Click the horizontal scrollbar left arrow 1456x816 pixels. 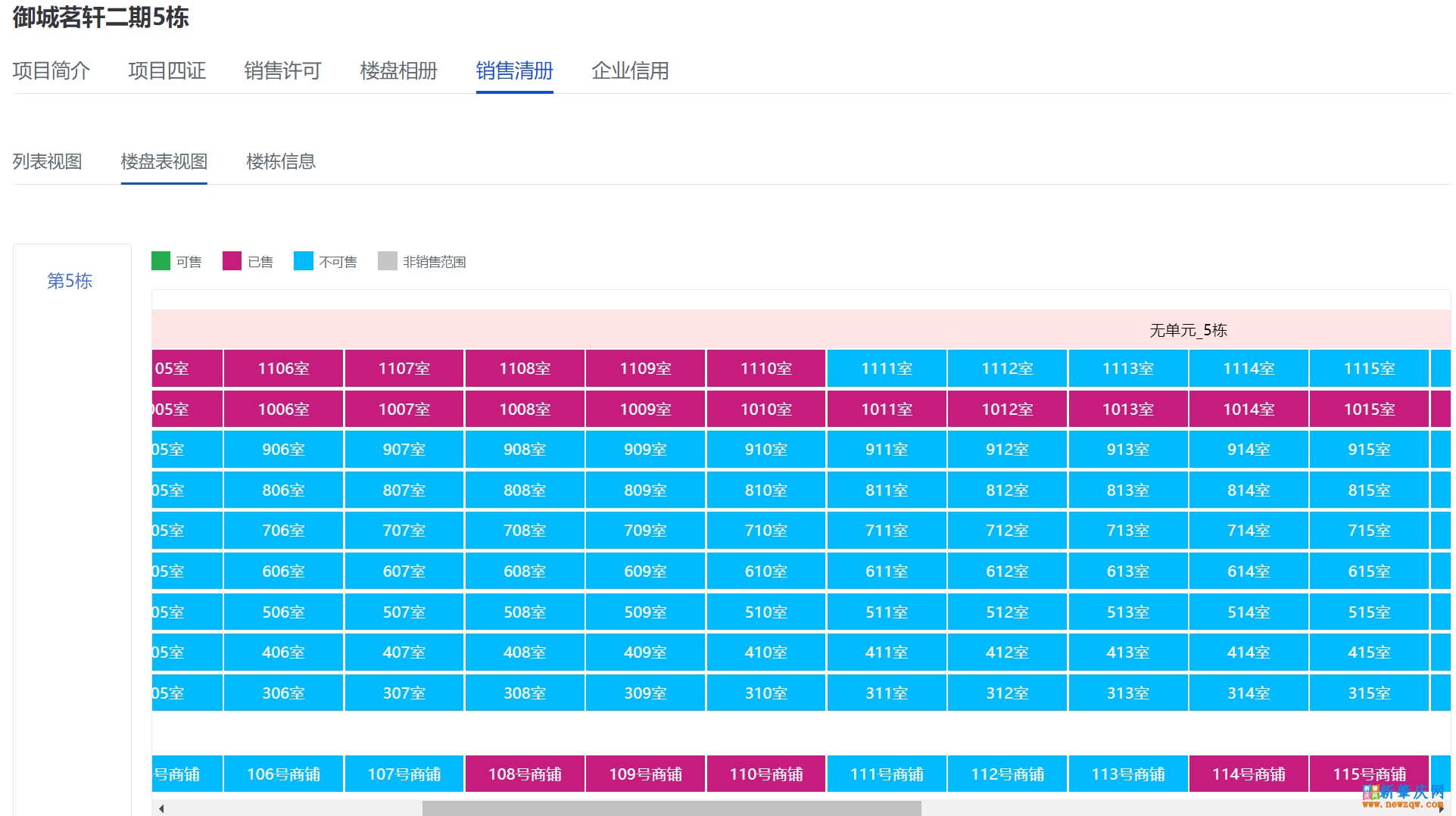161,808
